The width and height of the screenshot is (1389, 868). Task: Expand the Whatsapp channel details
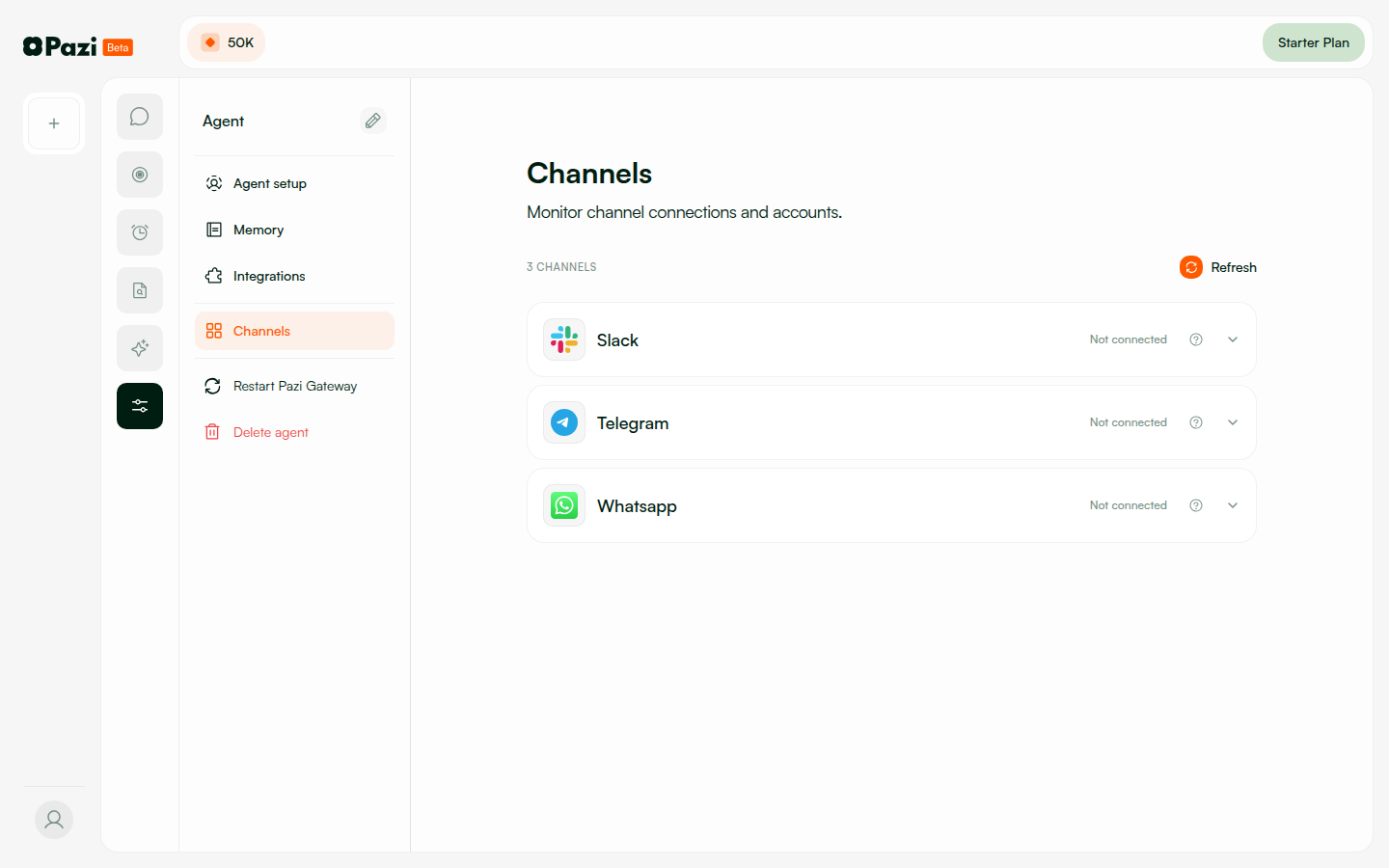pos(1233,504)
